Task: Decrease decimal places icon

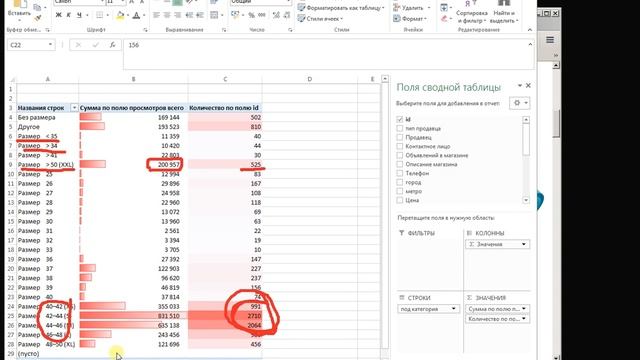Action: click(287, 15)
